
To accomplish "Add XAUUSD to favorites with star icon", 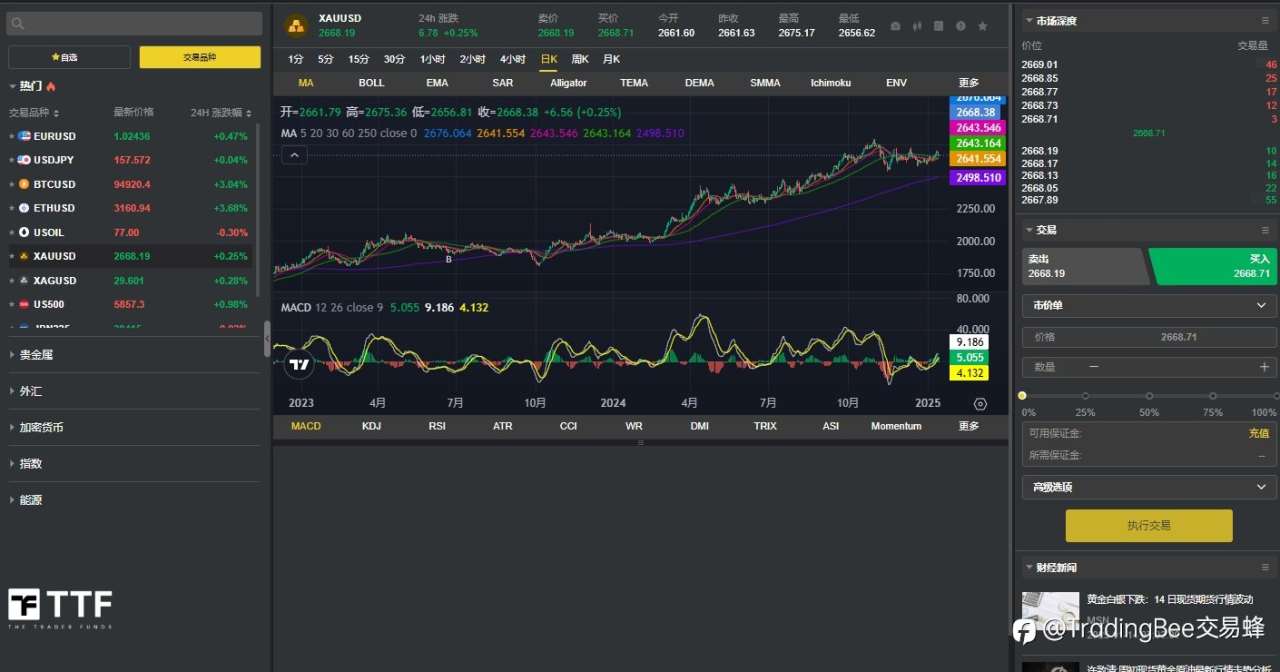I will pyautogui.click(x=983, y=26).
